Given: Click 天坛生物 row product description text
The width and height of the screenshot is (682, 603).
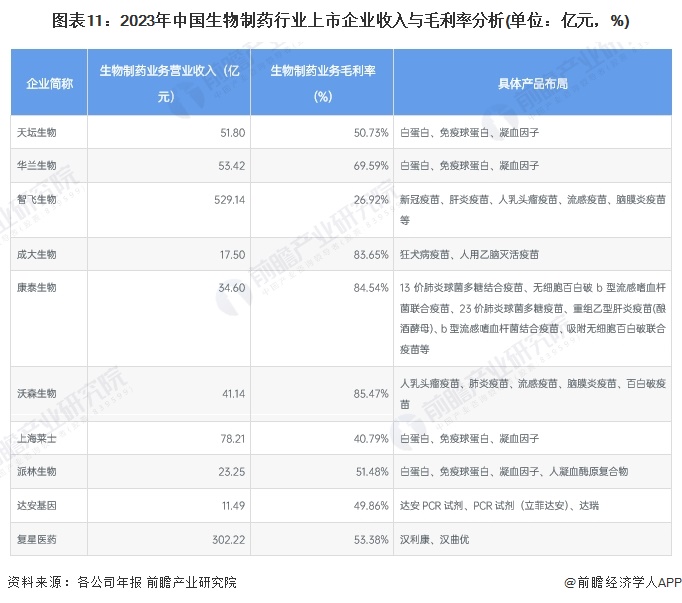Looking at the screenshot, I should click(x=469, y=132).
